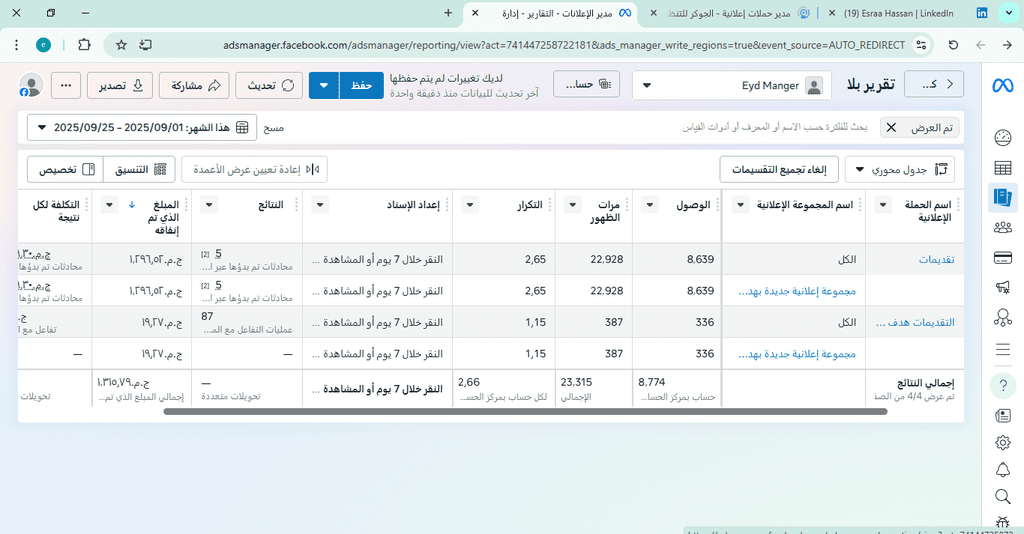Open the Audiences icon in the sidebar
This screenshot has height=534, width=1024.
click(x=1003, y=228)
